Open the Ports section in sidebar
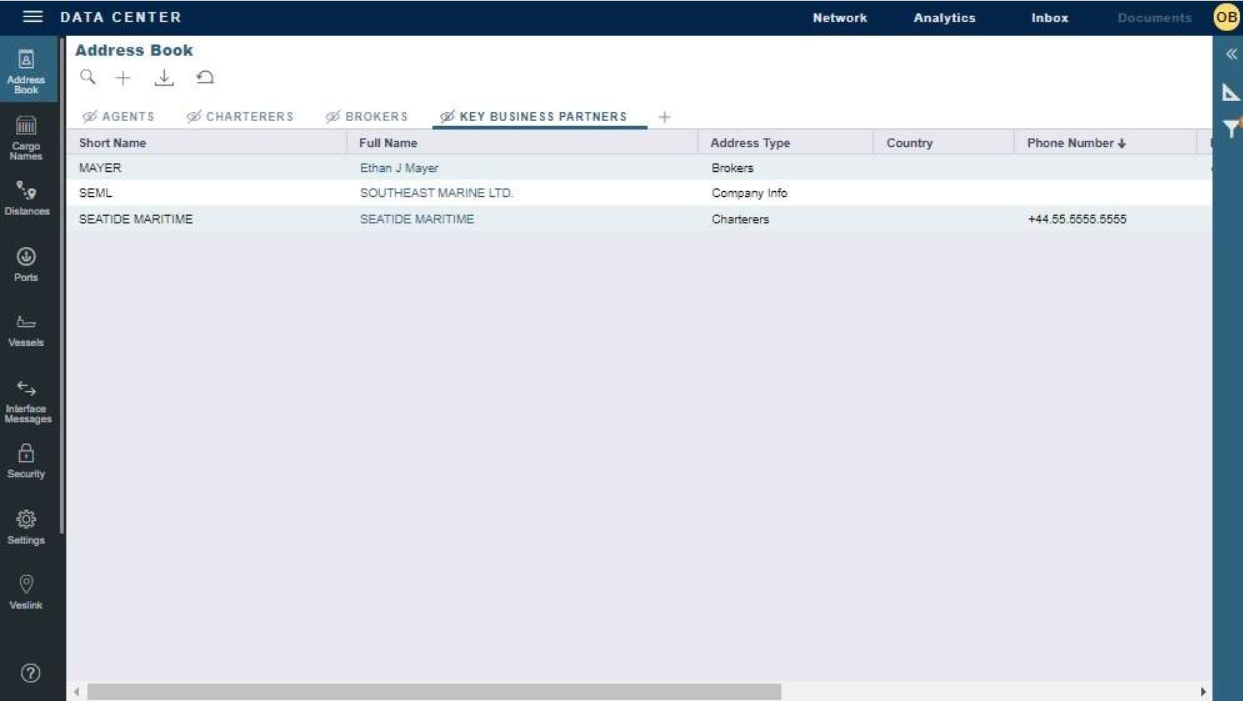This screenshot has height=701, width=1243. [x=29, y=264]
